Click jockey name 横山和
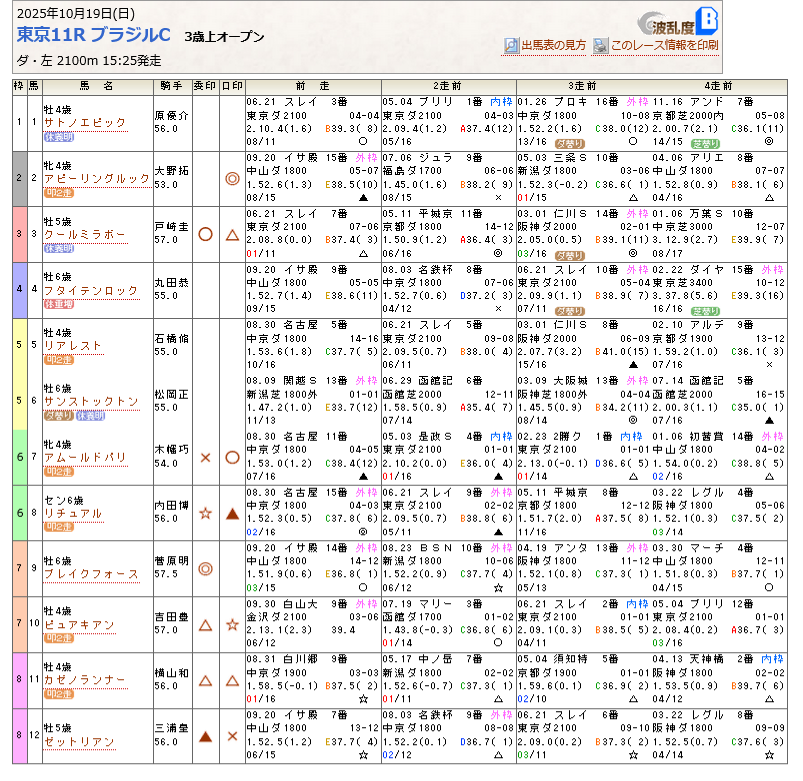Screen dimensions: 803x781 point(172,672)
